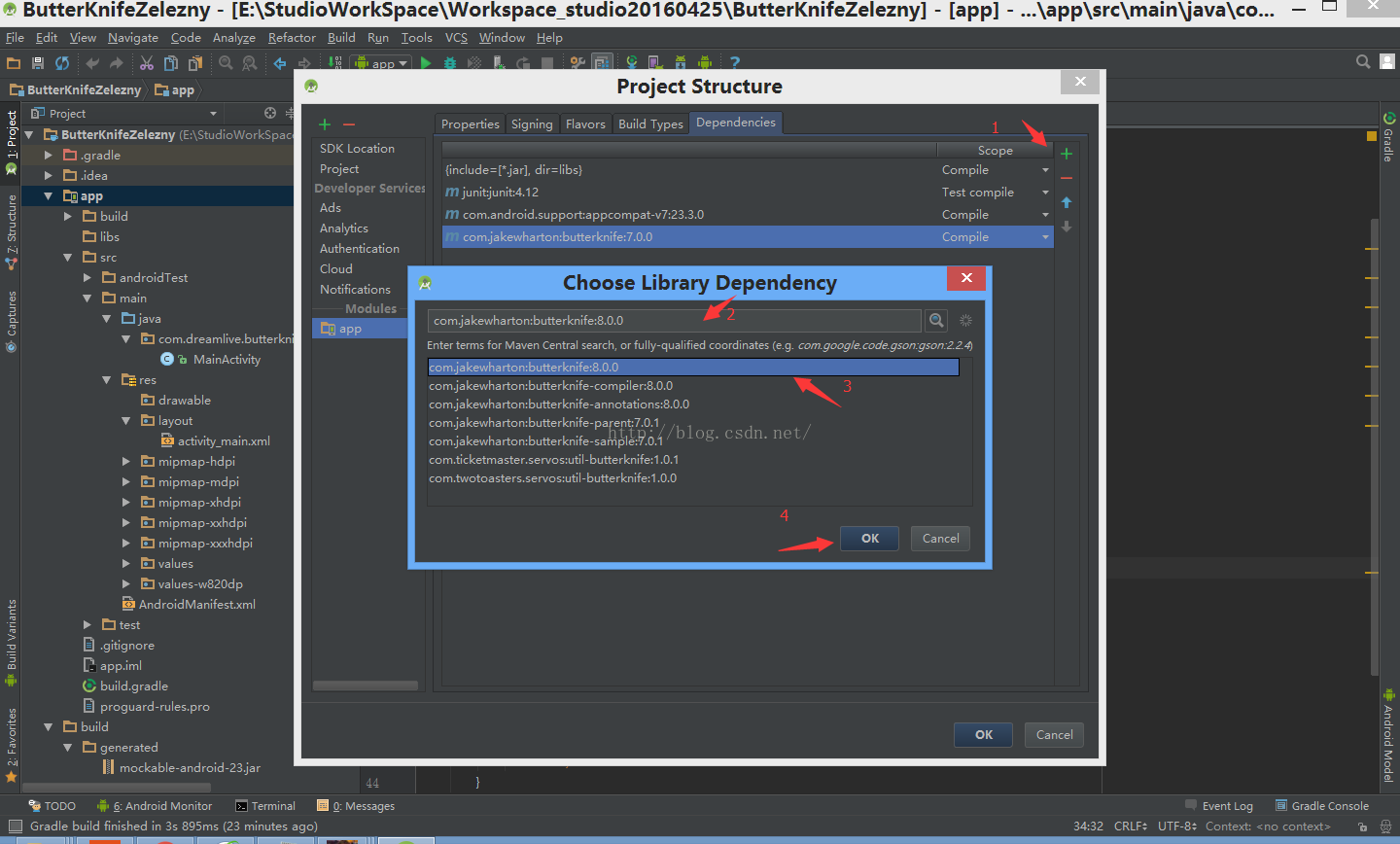Image resolution: width=1400 pixels, height=844 pixels.
Task: Select SDK Location in Project Structure sidebar
Action: point(357,149)
